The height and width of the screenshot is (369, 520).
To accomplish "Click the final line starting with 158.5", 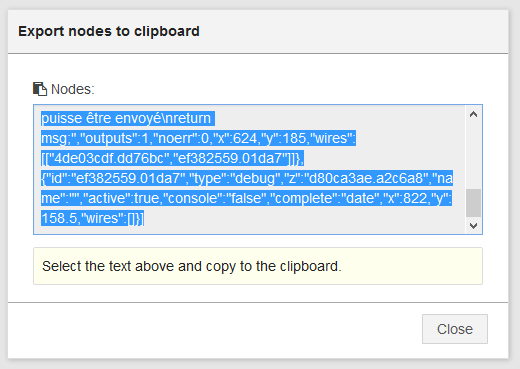I will coord(92,218).
